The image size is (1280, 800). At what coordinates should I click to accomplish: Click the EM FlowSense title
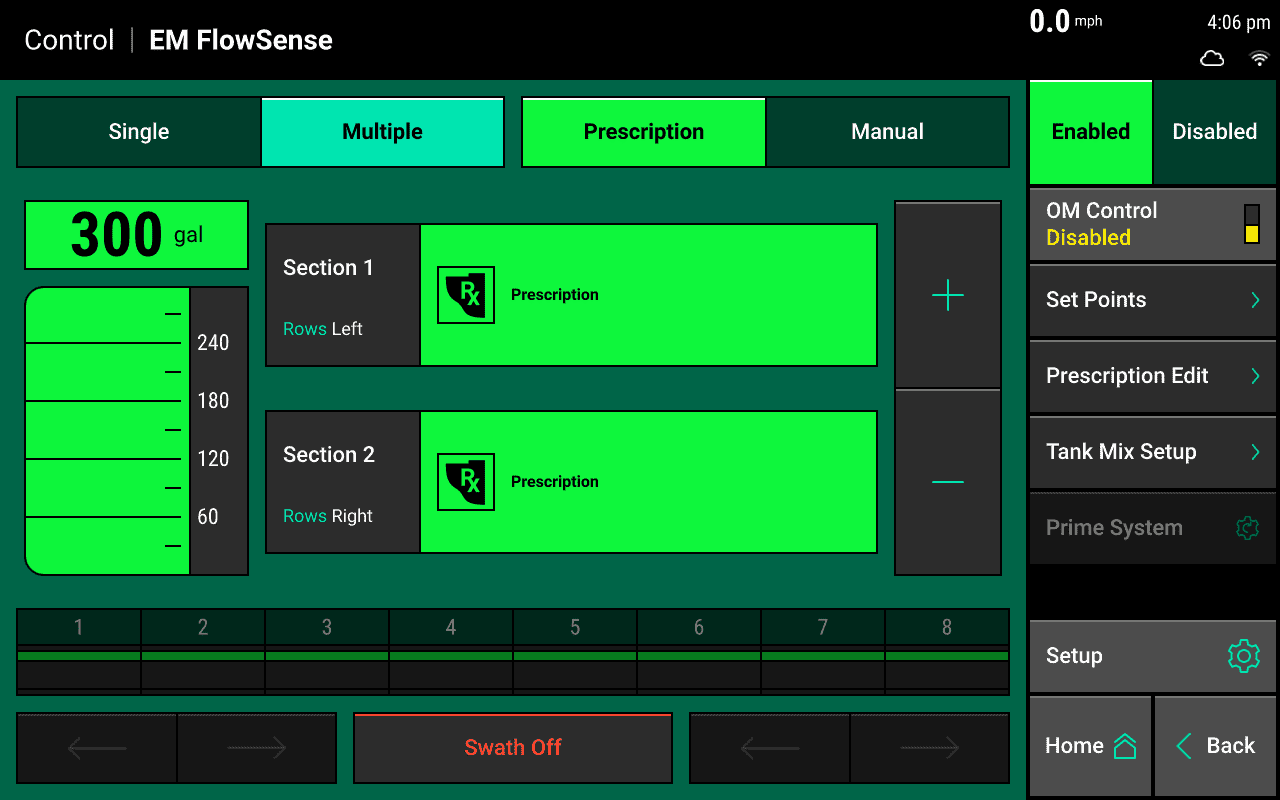pyautogui.click(x=241, y=40)
